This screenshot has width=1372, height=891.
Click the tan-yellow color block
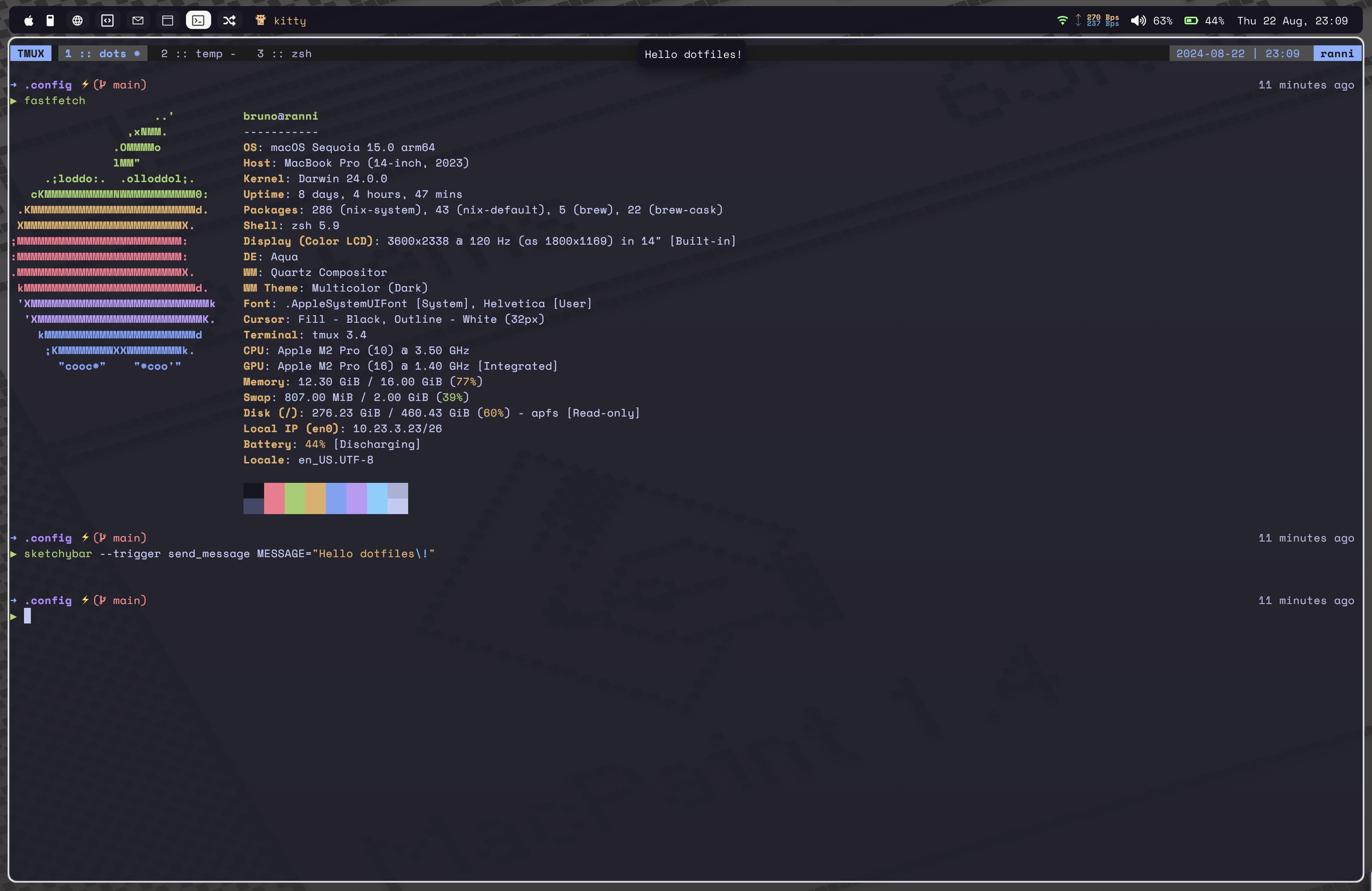click(x=316, y=498)
